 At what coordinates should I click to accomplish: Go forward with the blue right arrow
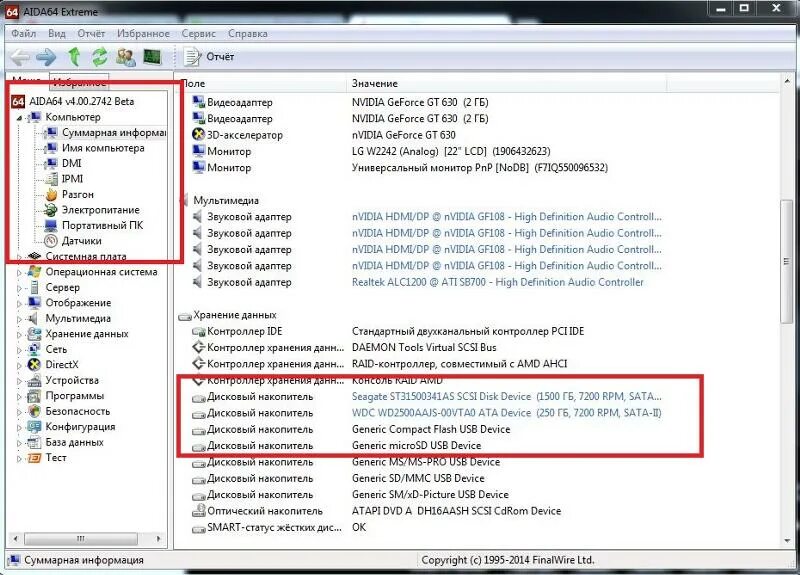coord(46,57)
